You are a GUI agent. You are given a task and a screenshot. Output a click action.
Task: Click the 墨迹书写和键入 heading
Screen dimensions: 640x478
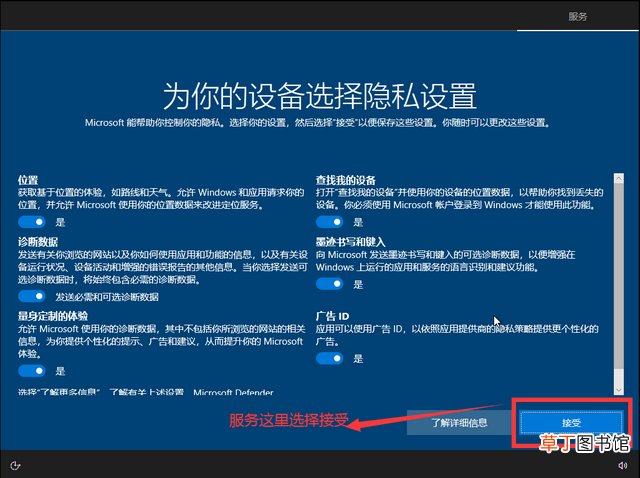point(351,242)
